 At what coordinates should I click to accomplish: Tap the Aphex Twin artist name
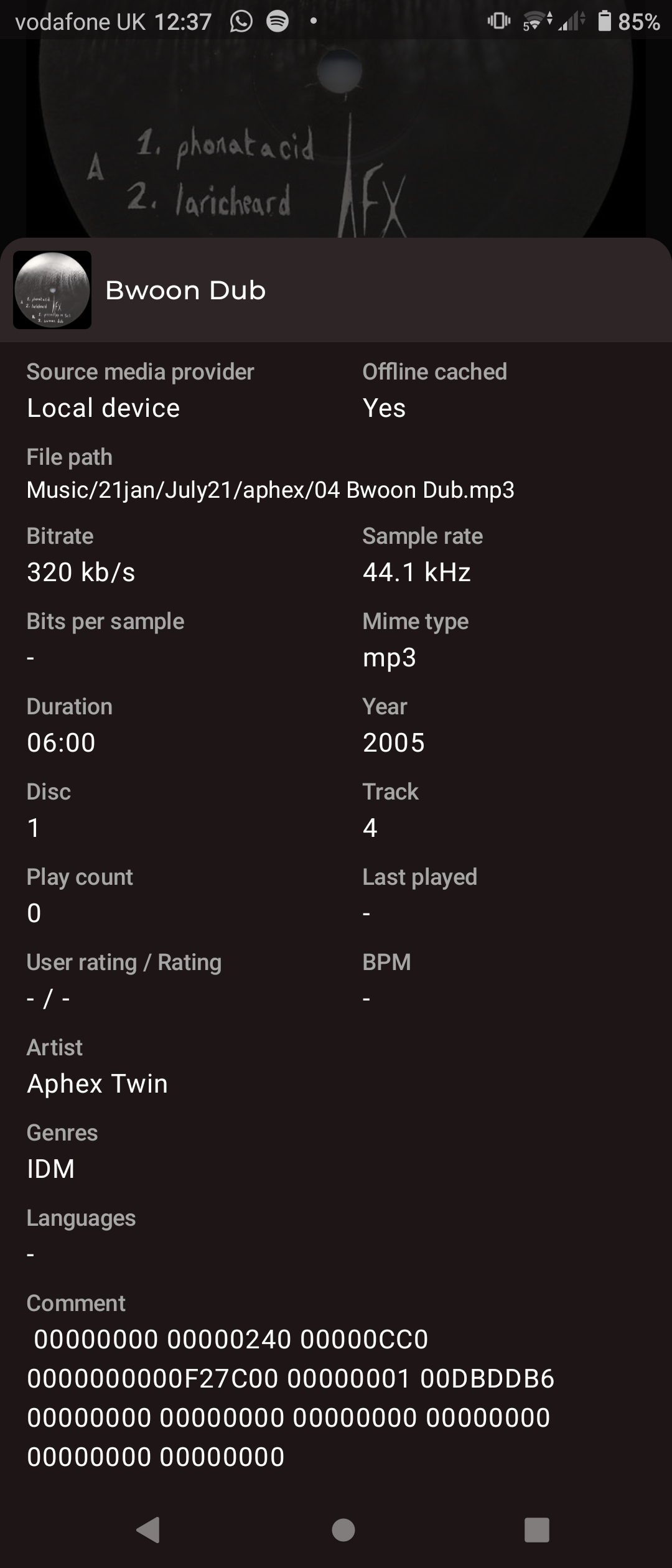pos(98,1083)
